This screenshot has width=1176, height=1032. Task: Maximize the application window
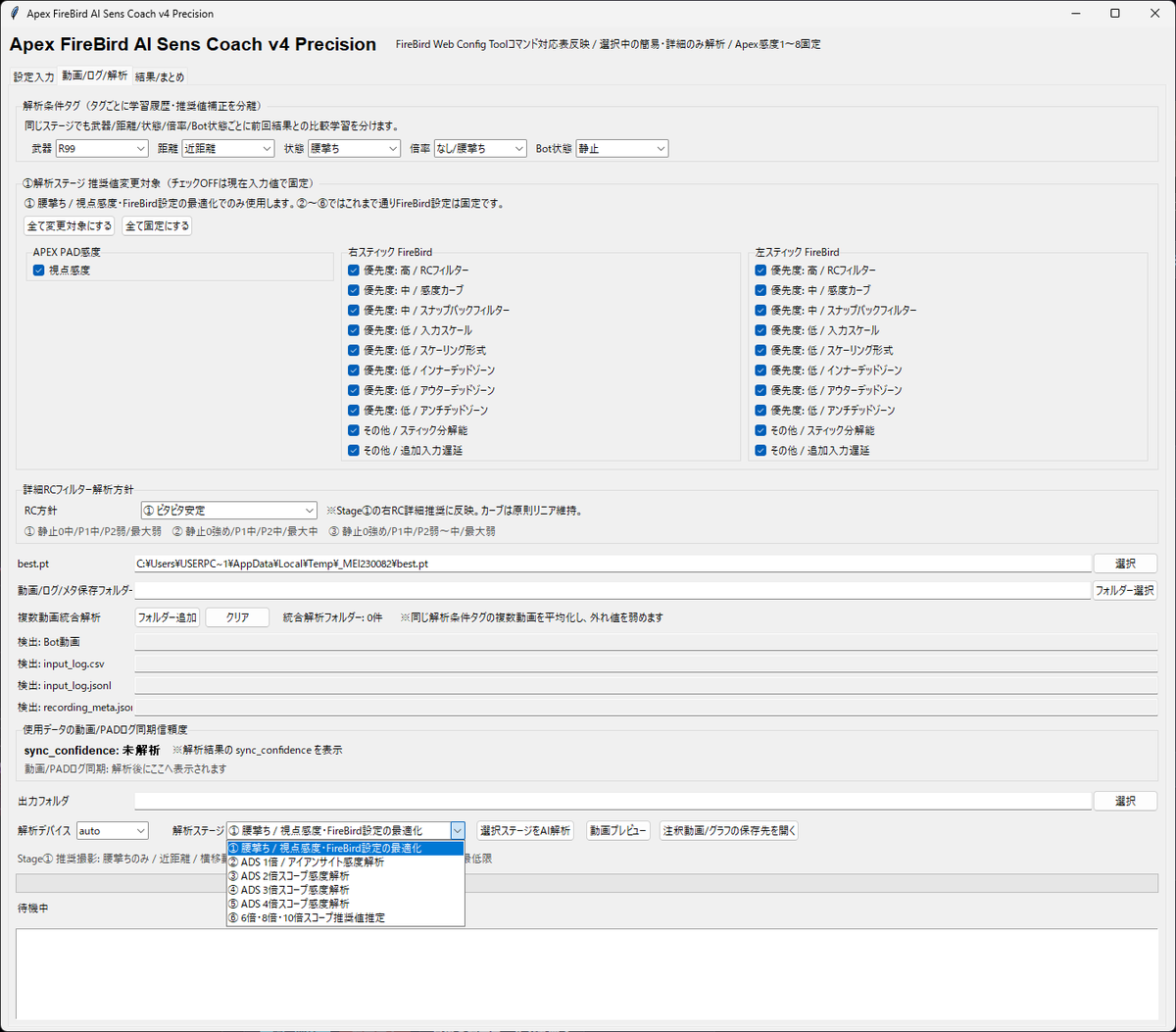pos(1114,14)
